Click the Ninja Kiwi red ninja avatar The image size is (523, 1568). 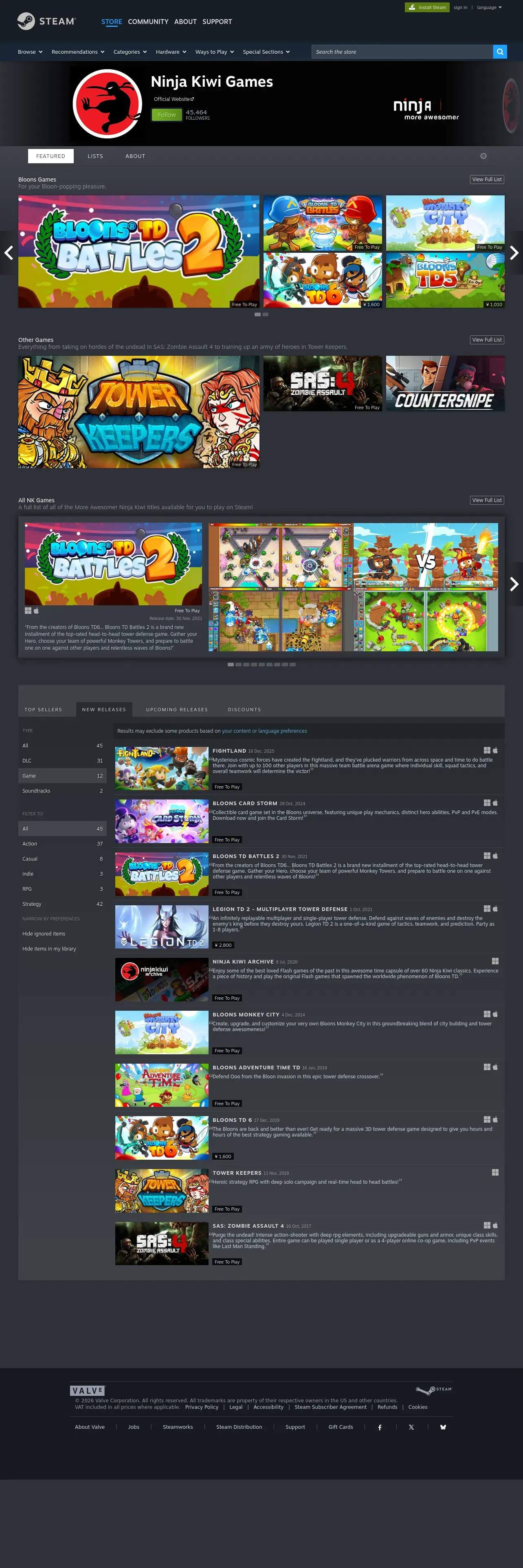[x=107, y=104]
